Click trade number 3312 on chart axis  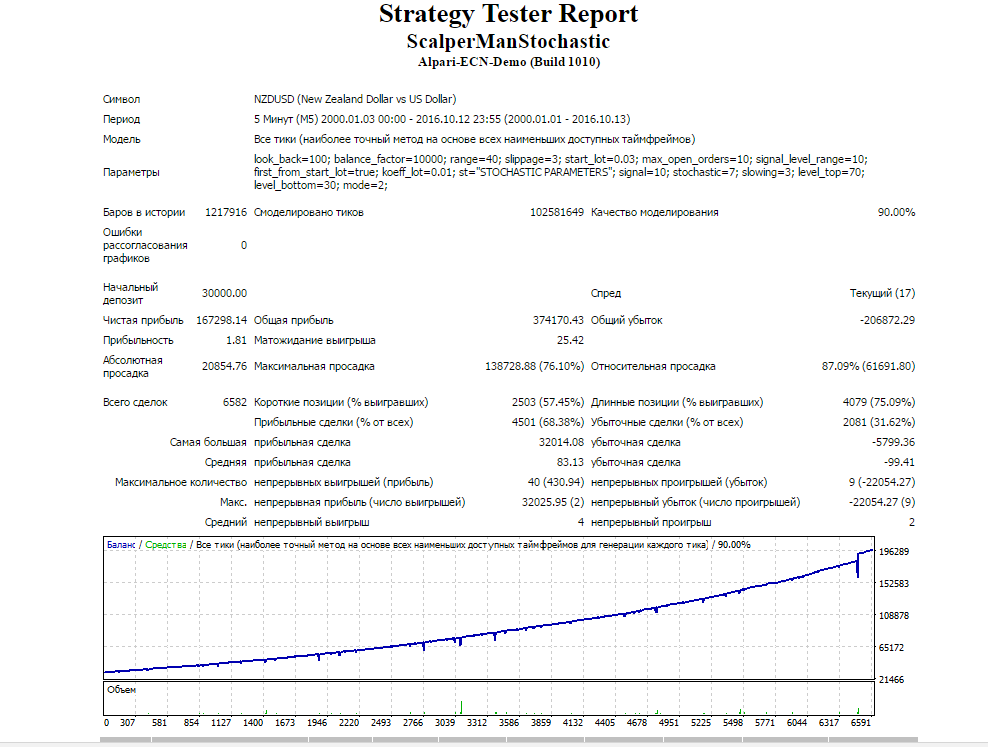(477, 723)
